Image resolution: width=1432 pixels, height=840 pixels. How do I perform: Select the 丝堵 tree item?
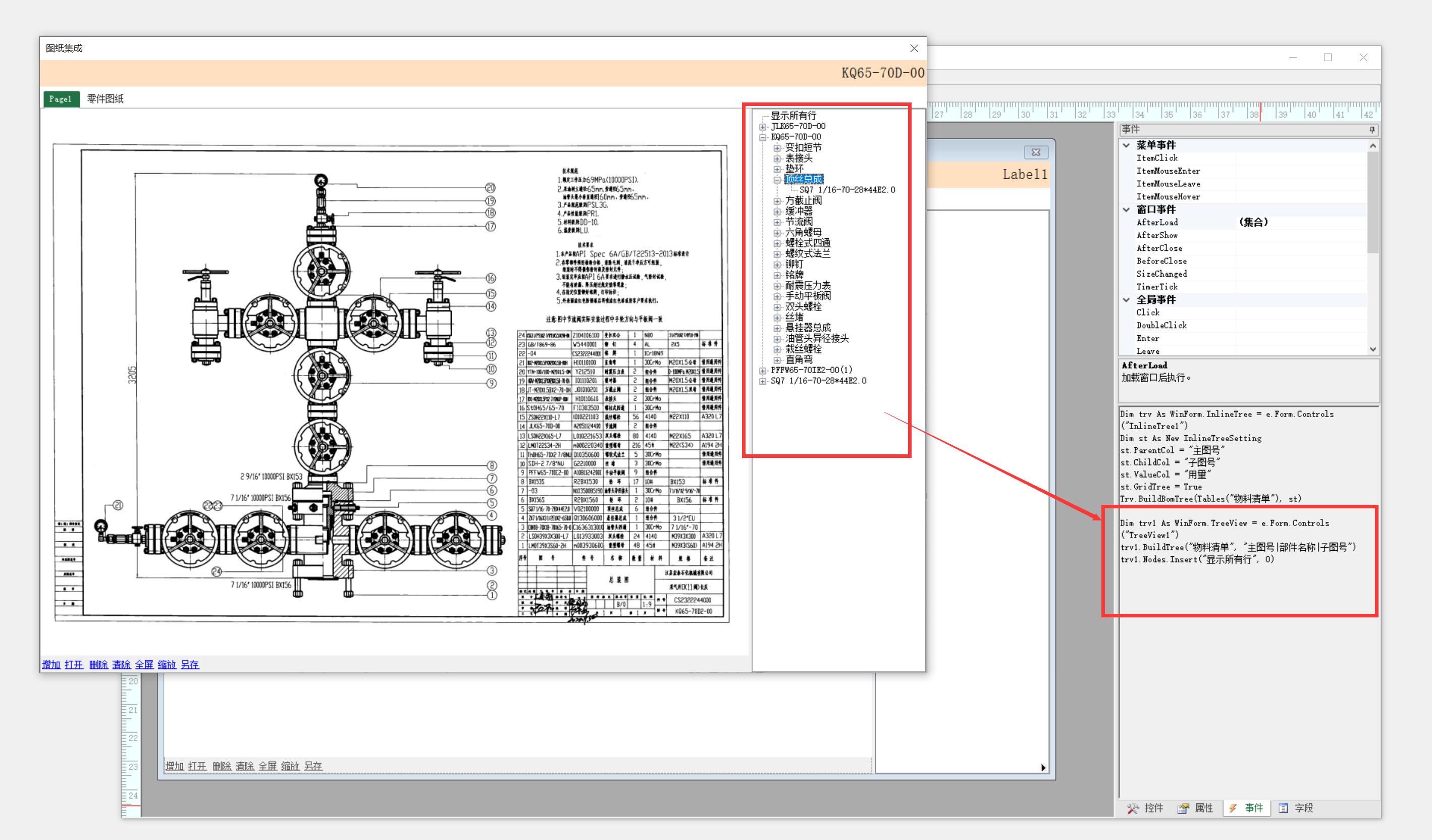coord(794,317)
